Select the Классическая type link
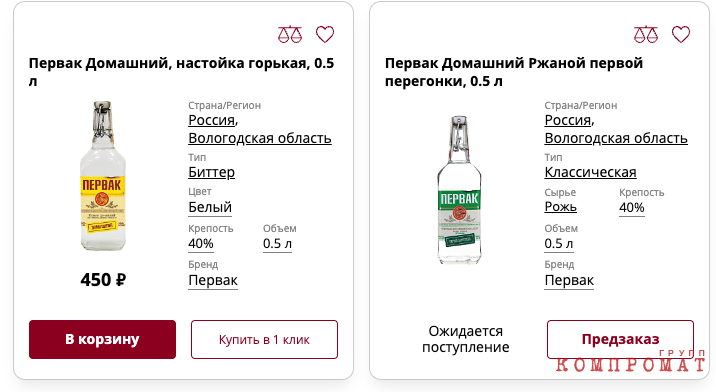Viewport: 716px width, 392px height. pos(590,172)
